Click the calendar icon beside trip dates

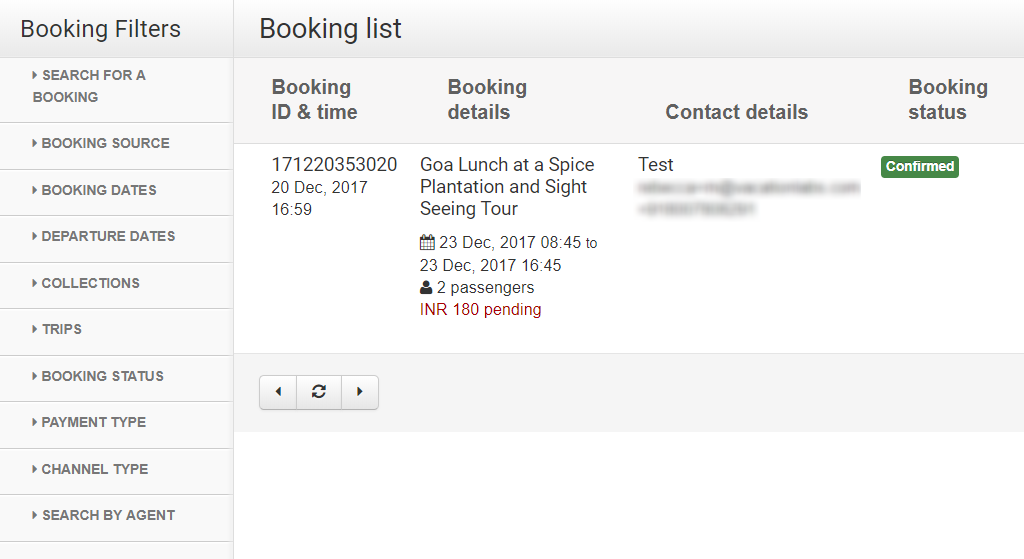coord(427,243)
